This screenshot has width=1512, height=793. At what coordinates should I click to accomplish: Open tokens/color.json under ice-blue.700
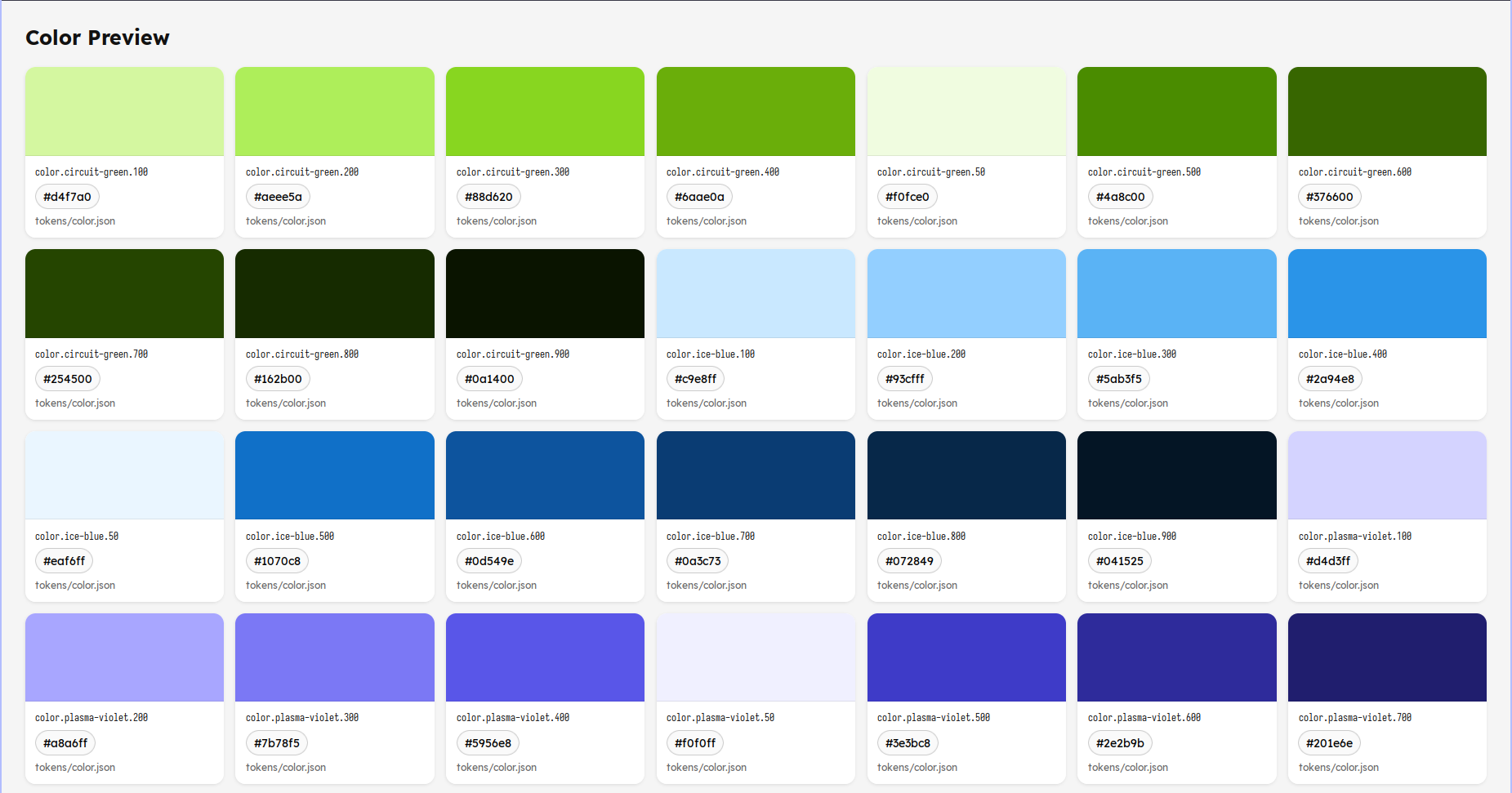707,586
